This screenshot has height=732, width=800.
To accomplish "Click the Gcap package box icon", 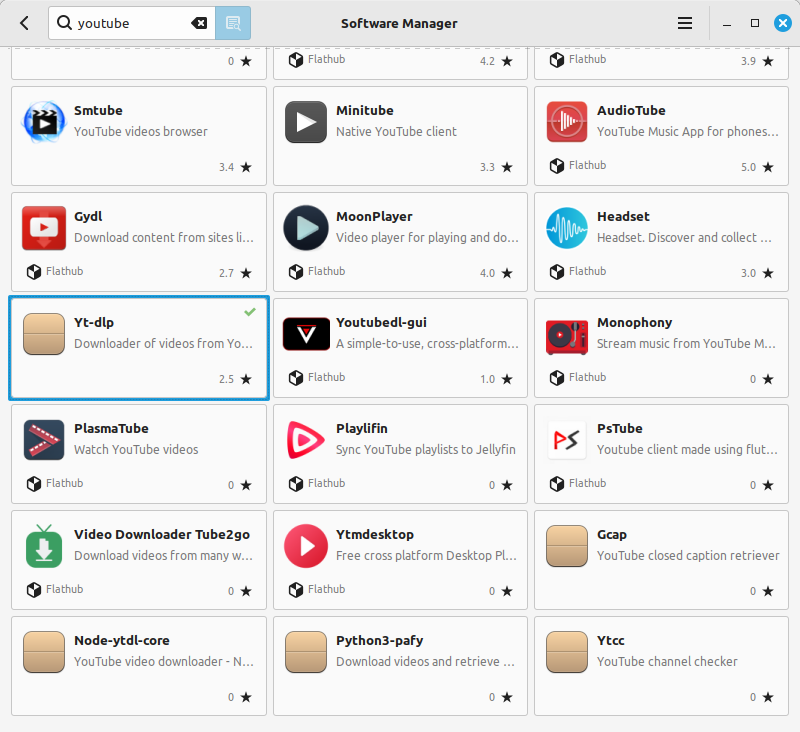I will click(x=567, y=546).
